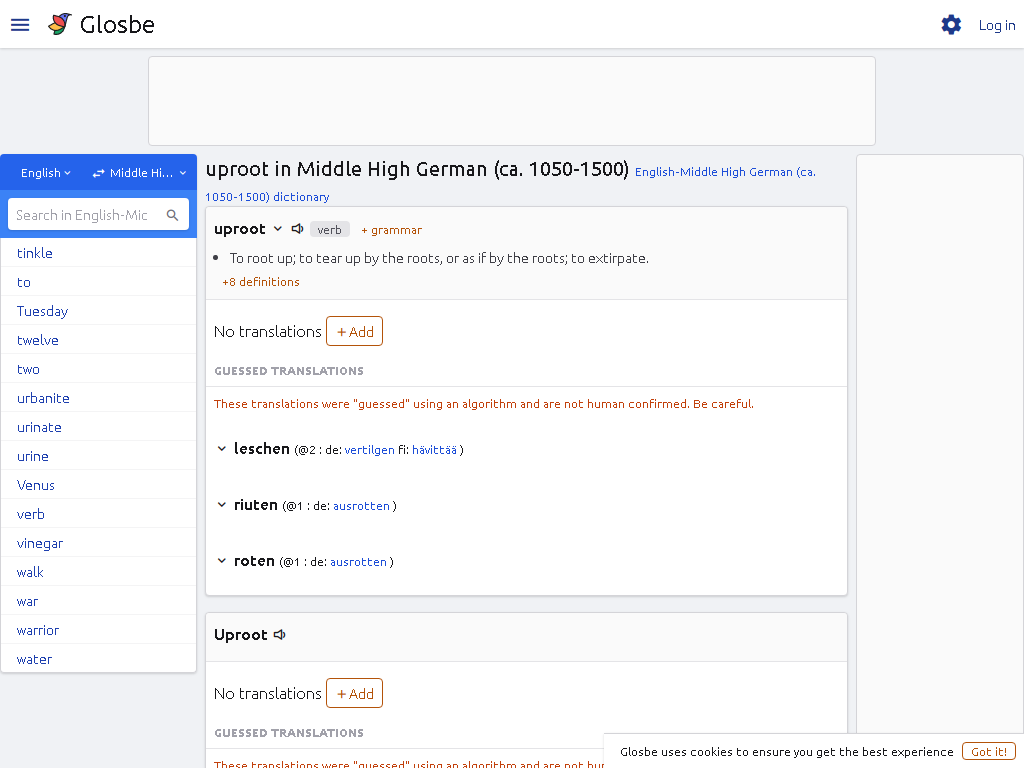Open settings via gear icon
The image size is (1024, 768).
pos(951,25)
